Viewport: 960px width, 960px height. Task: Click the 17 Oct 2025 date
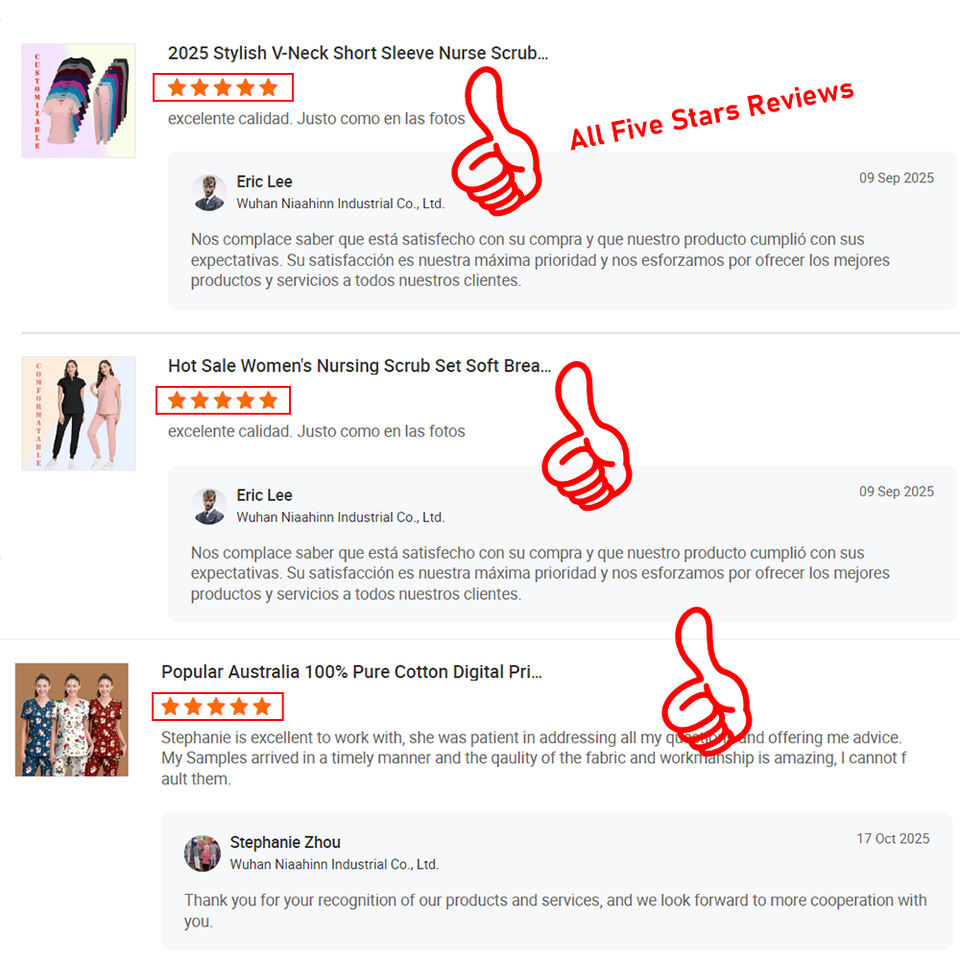pos(893,839)
